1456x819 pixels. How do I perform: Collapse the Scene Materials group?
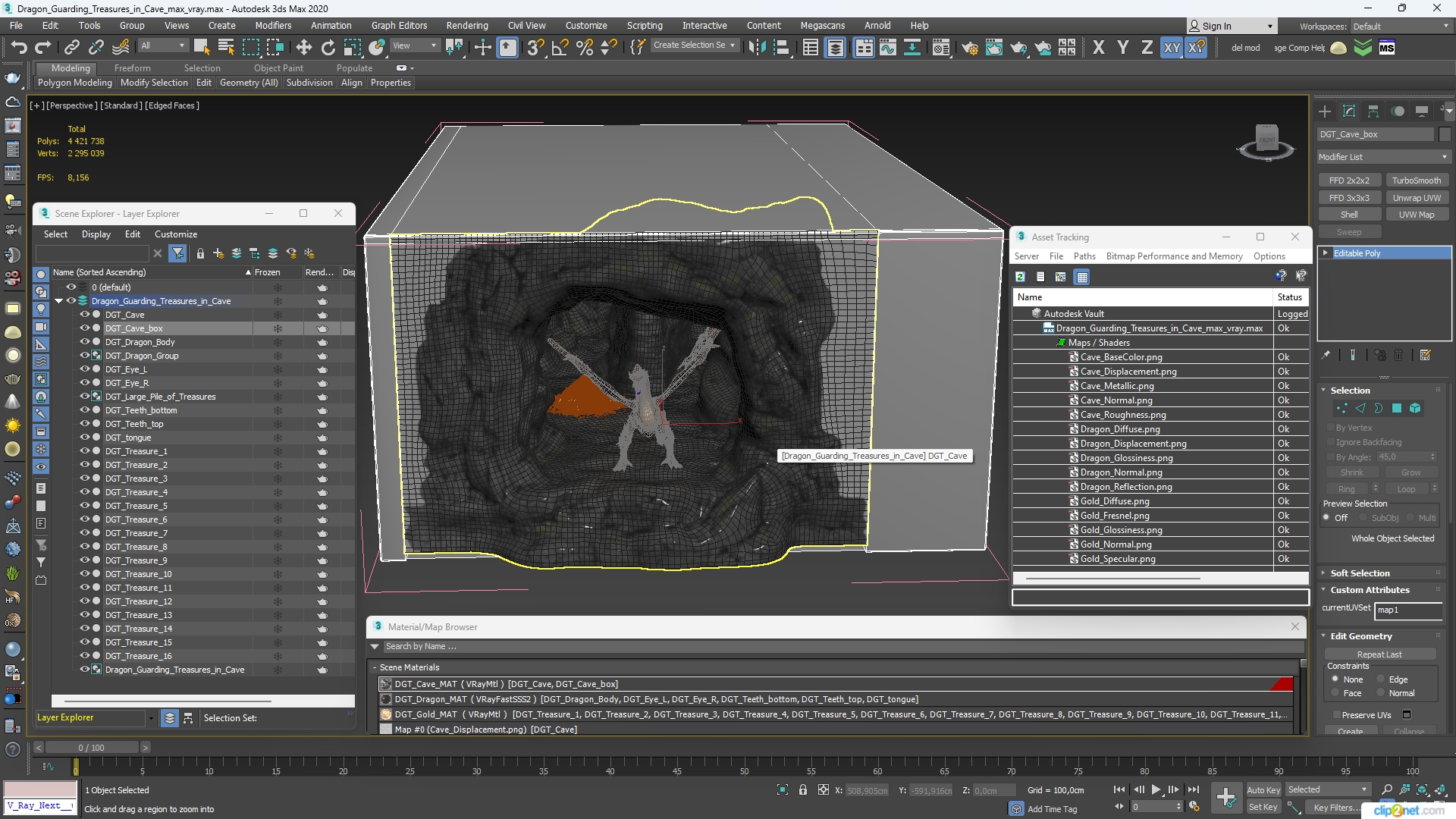[375, 667]
